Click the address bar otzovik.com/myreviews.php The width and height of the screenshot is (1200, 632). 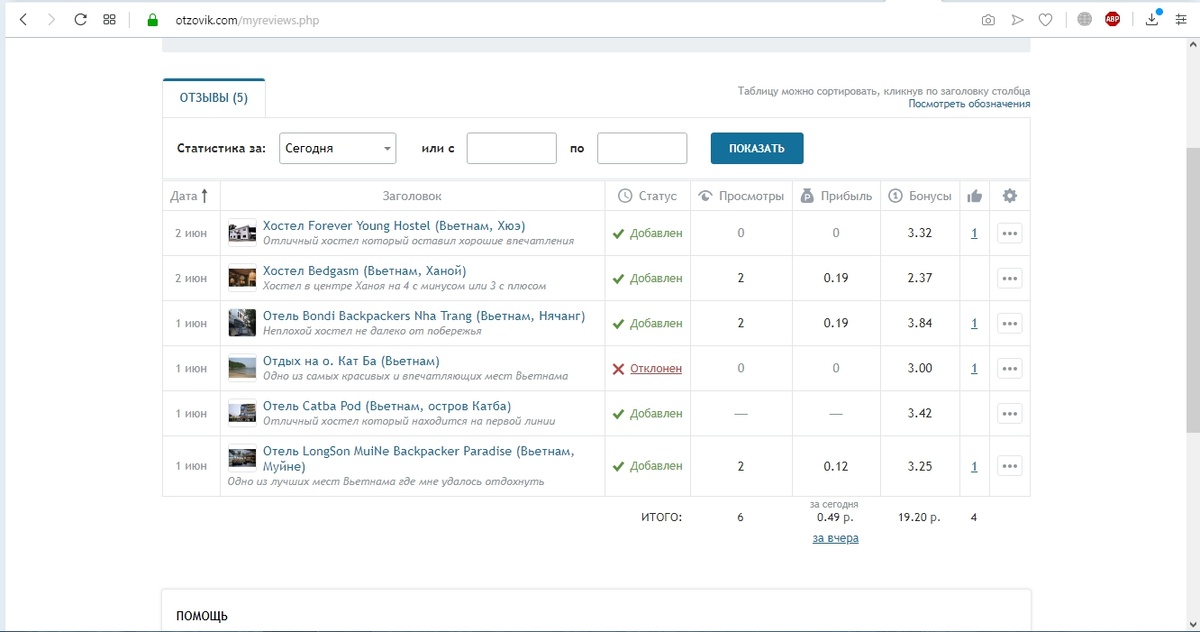click(x=247, y=20)
